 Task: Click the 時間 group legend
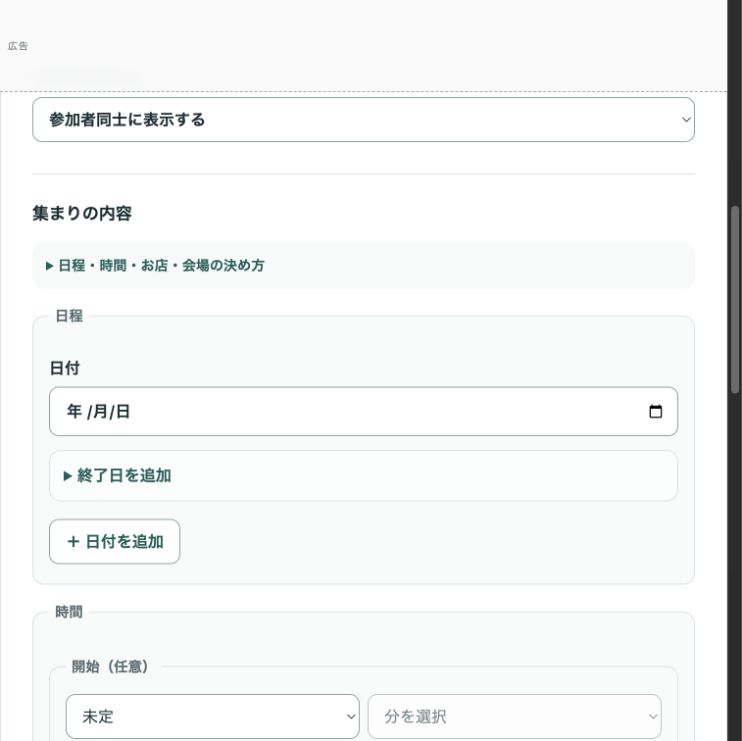point(69,612)
